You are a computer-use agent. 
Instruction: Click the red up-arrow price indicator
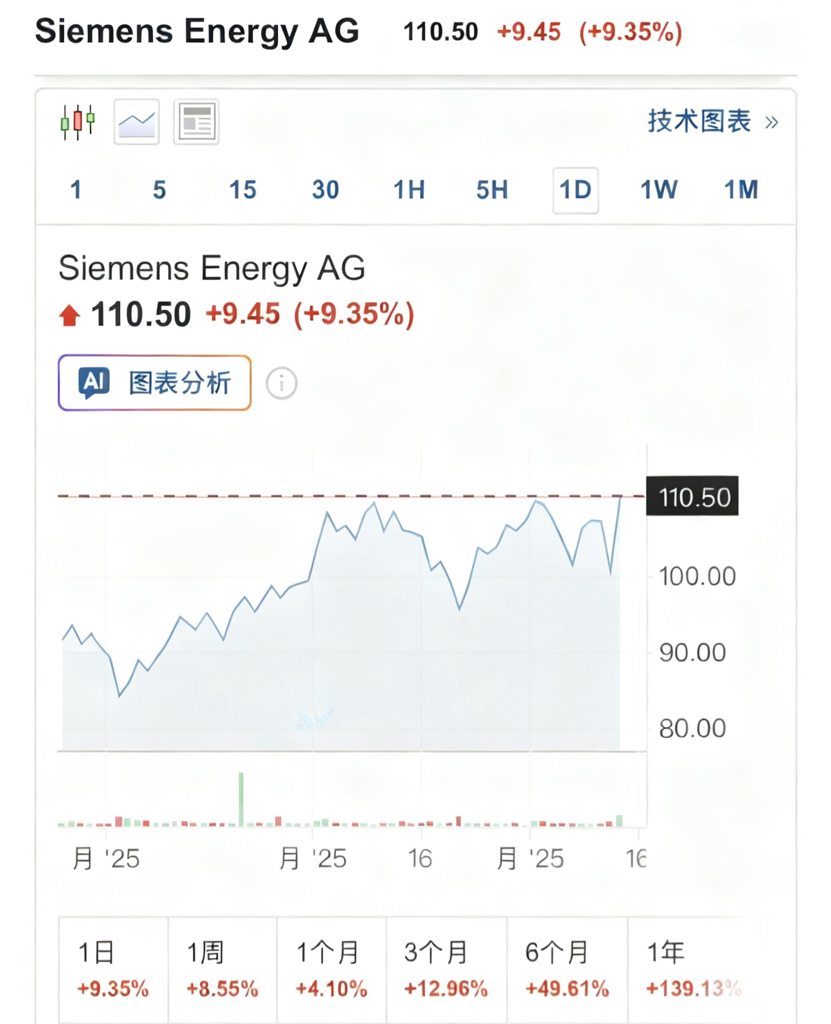pyautogui.click(x=69, y=316)
